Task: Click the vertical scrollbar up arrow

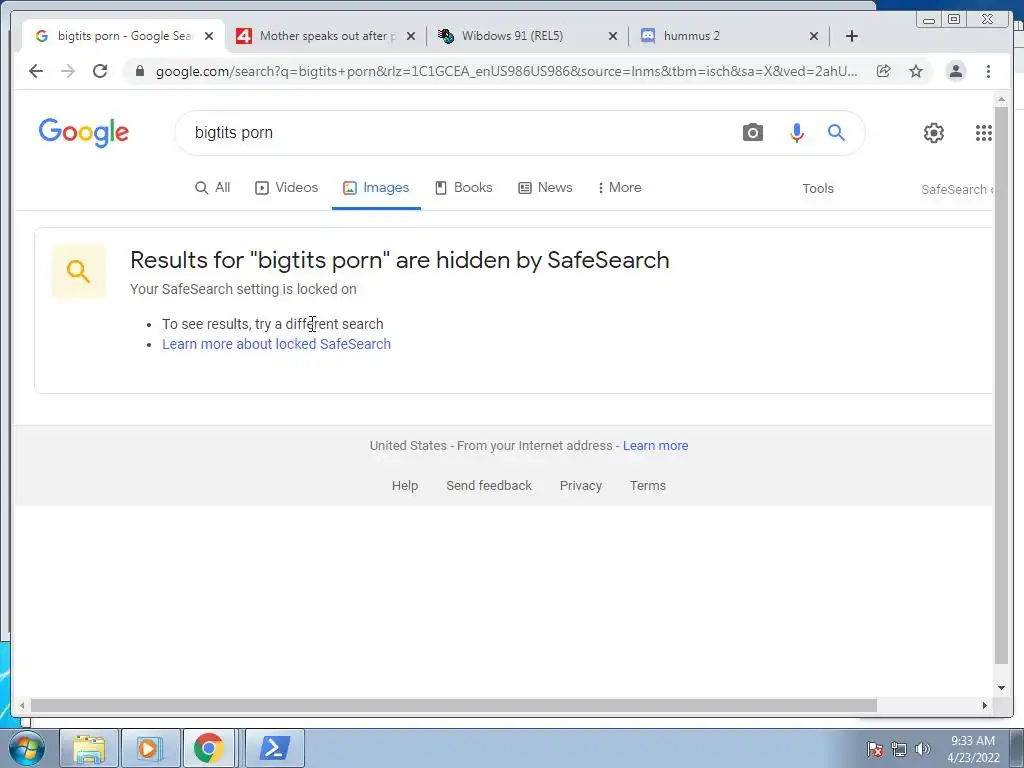Action: [1001, 99]
